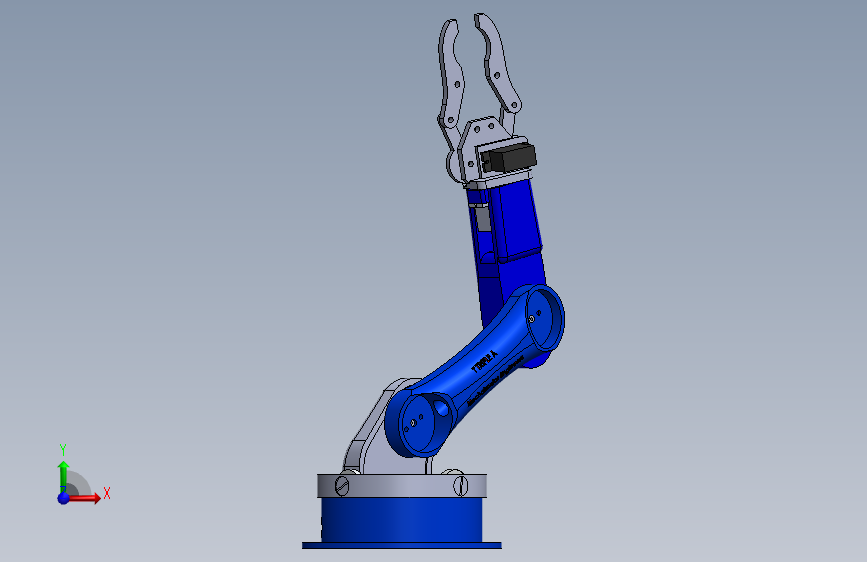Select the thin flange plate under the base

point(402,546)
